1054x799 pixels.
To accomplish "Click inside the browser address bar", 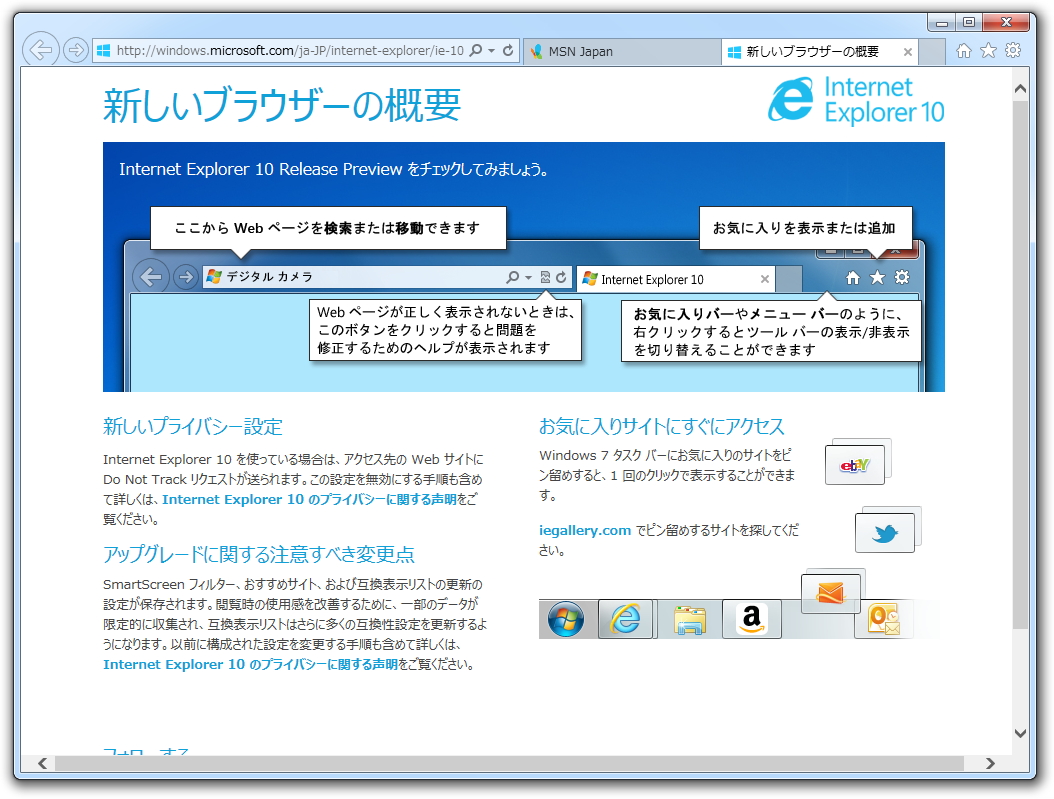I will [280, 50].
